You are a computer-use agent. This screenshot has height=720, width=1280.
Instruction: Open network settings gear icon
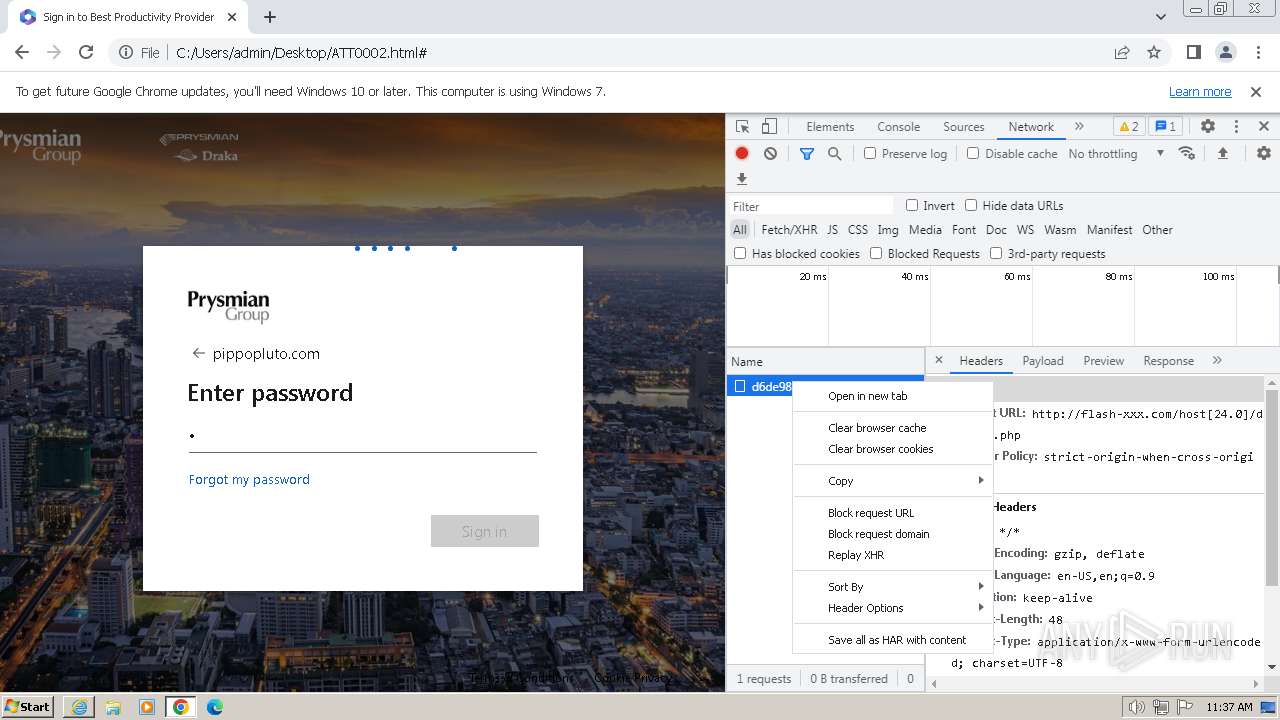1264,154
